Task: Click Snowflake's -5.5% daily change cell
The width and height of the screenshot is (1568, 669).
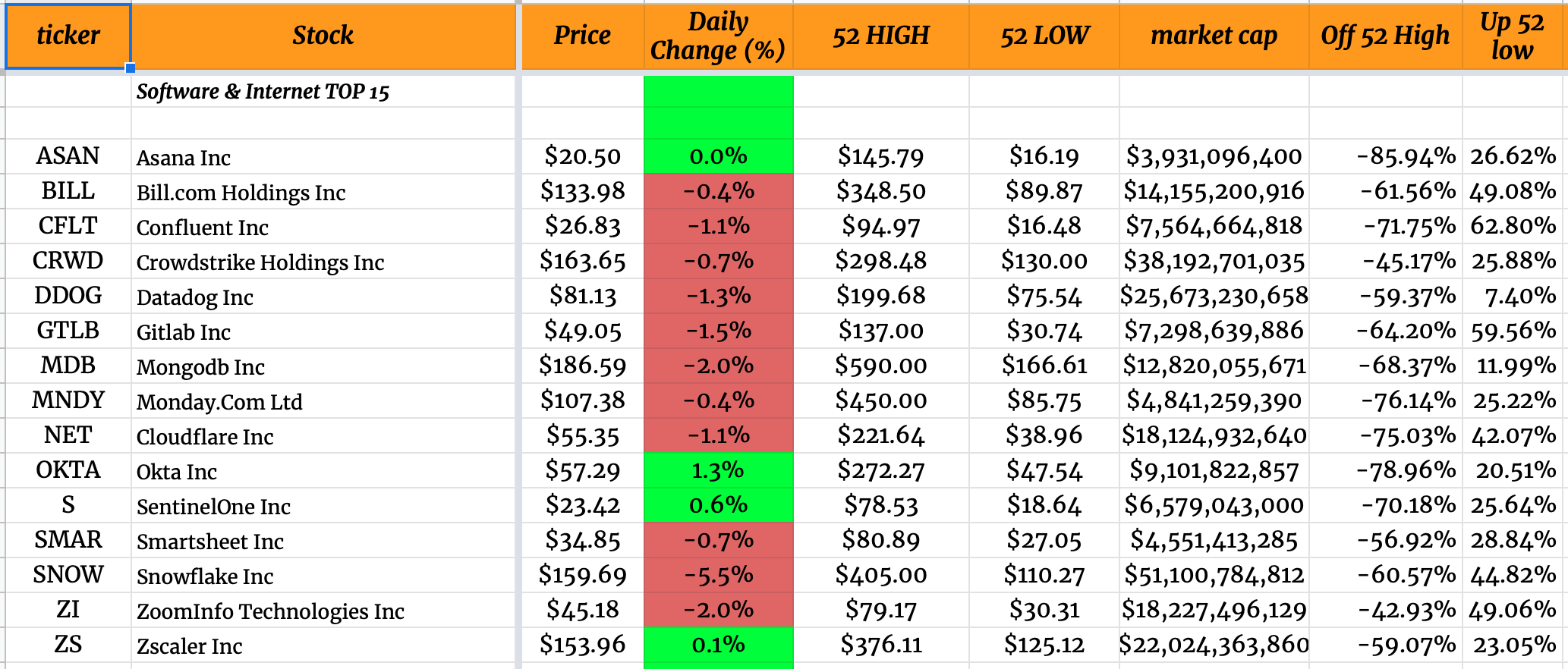Action: (718, 575)
